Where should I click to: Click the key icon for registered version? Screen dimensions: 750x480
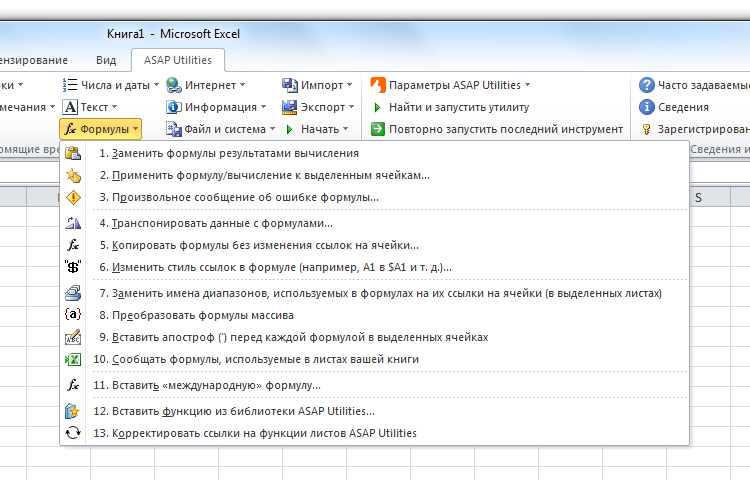tap(647, 129)
